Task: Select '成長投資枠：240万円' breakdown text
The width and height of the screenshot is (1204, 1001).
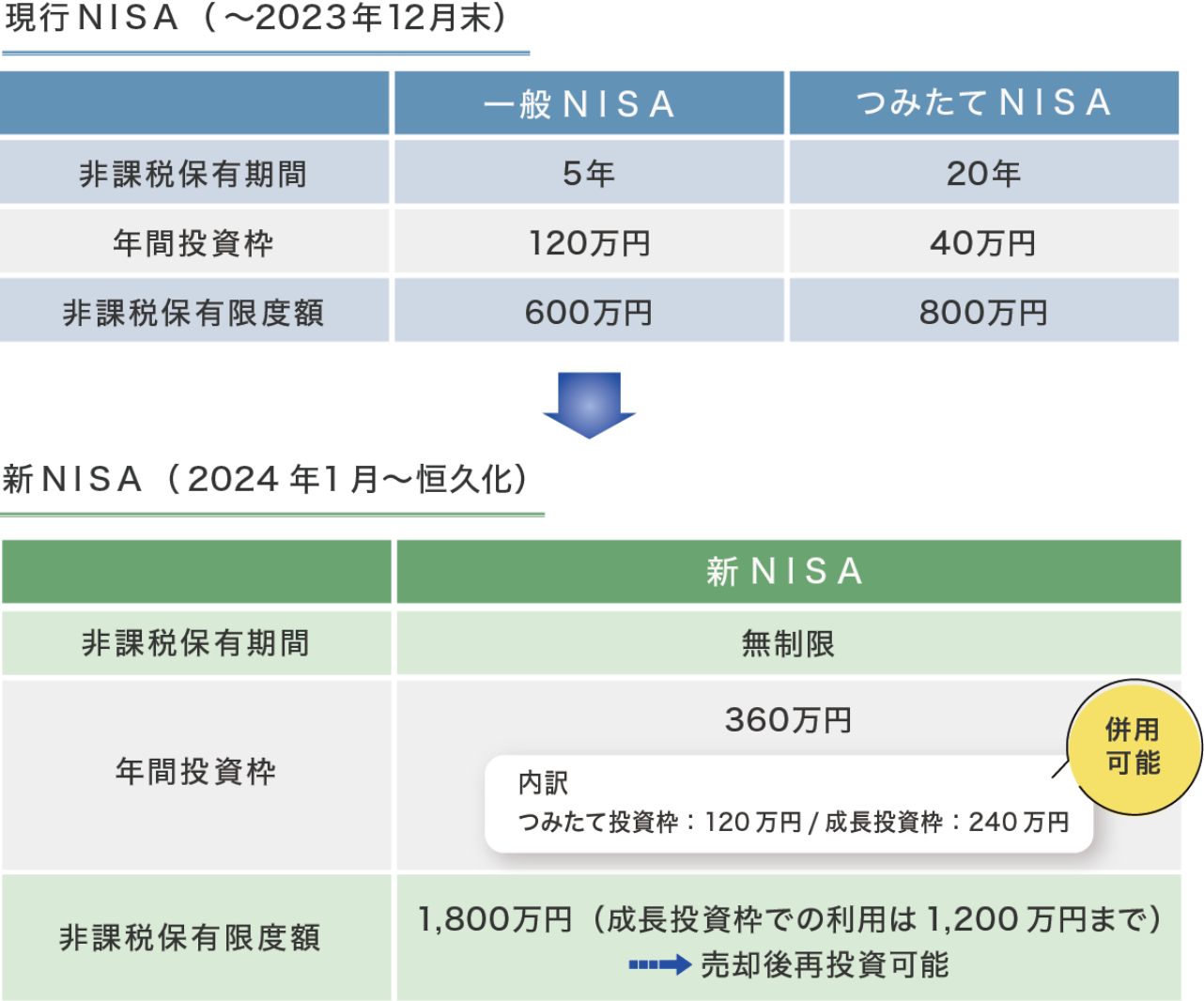Action: tap(947, 822)
